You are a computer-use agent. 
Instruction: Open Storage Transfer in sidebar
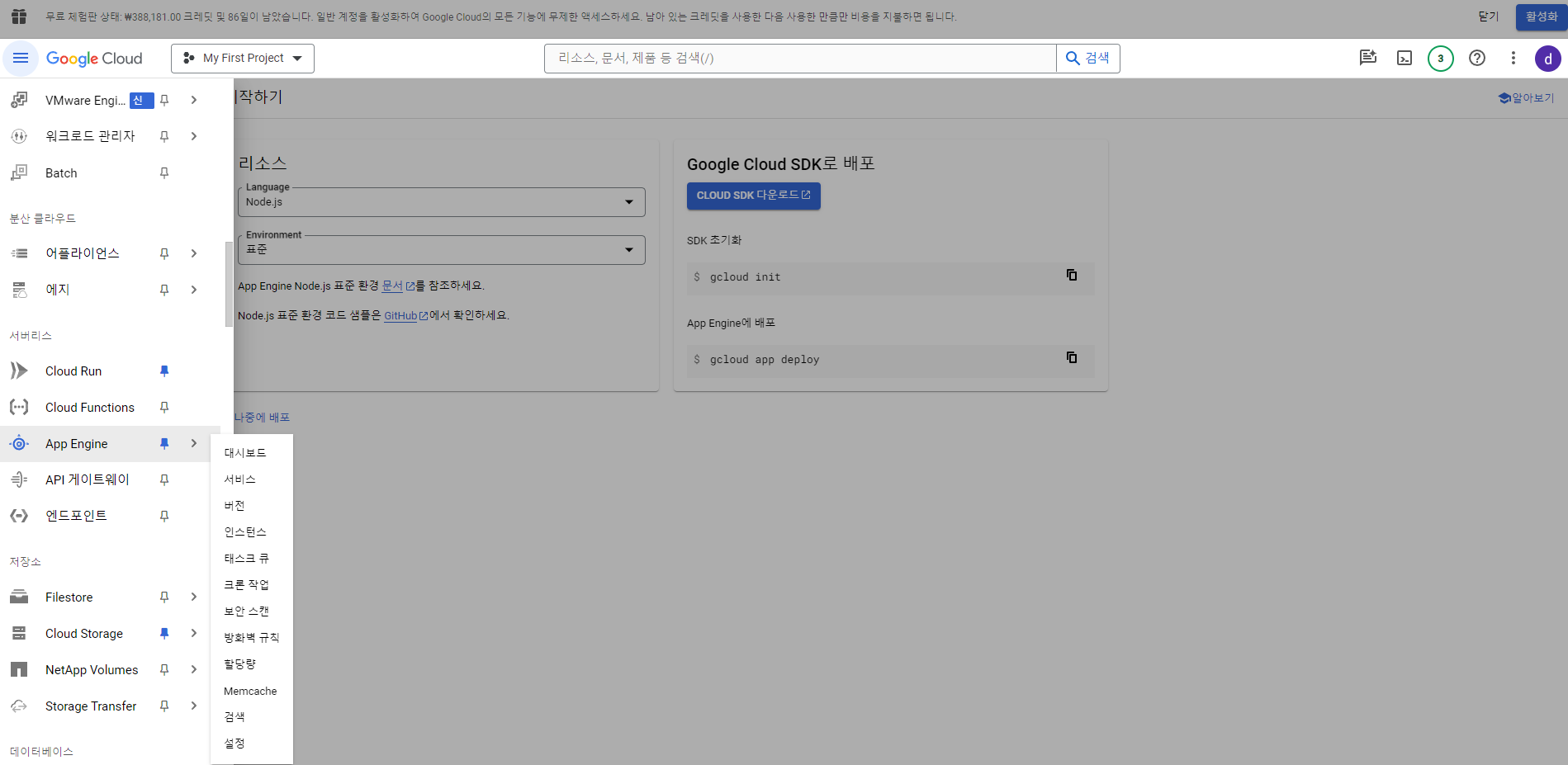[91, 706]
